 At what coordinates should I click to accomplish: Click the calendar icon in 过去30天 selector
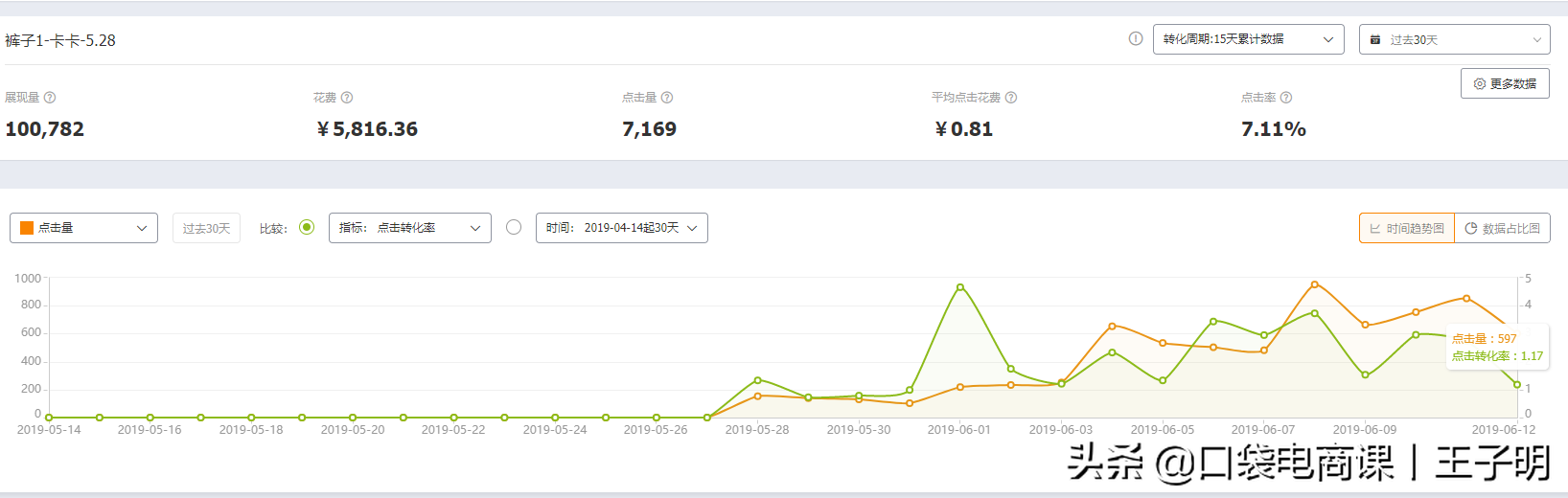1375,40
